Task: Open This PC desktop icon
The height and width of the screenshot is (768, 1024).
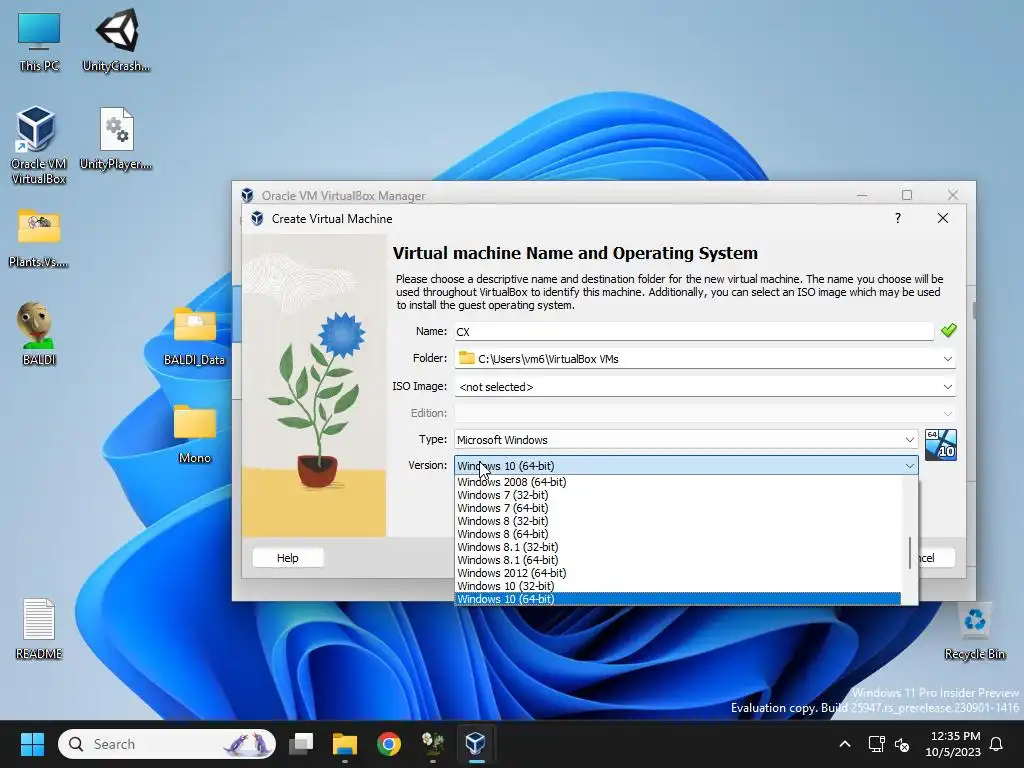Action: click(x=39, y=40)
